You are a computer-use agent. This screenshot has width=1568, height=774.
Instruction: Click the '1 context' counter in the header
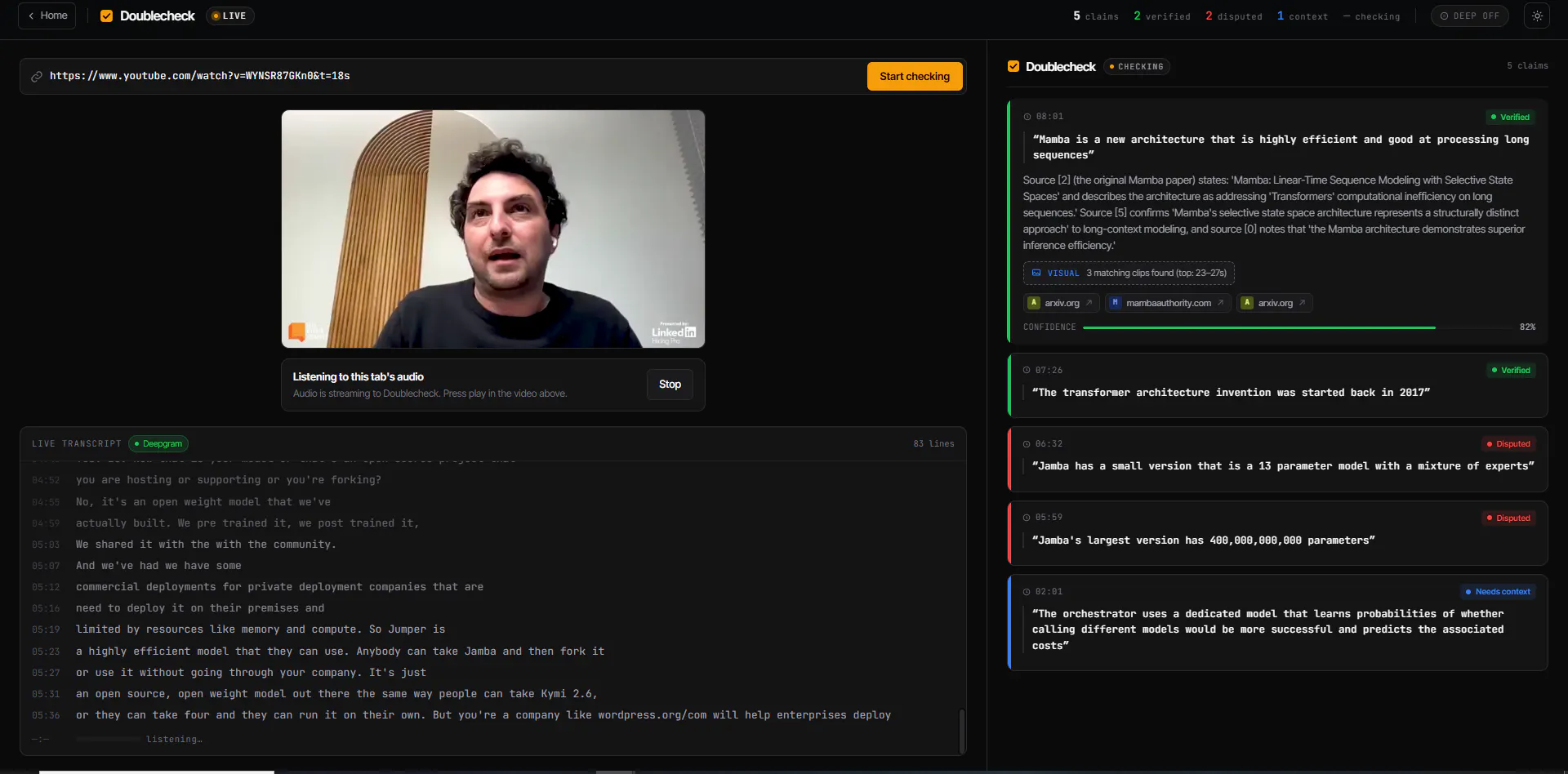click(1303, 16)
